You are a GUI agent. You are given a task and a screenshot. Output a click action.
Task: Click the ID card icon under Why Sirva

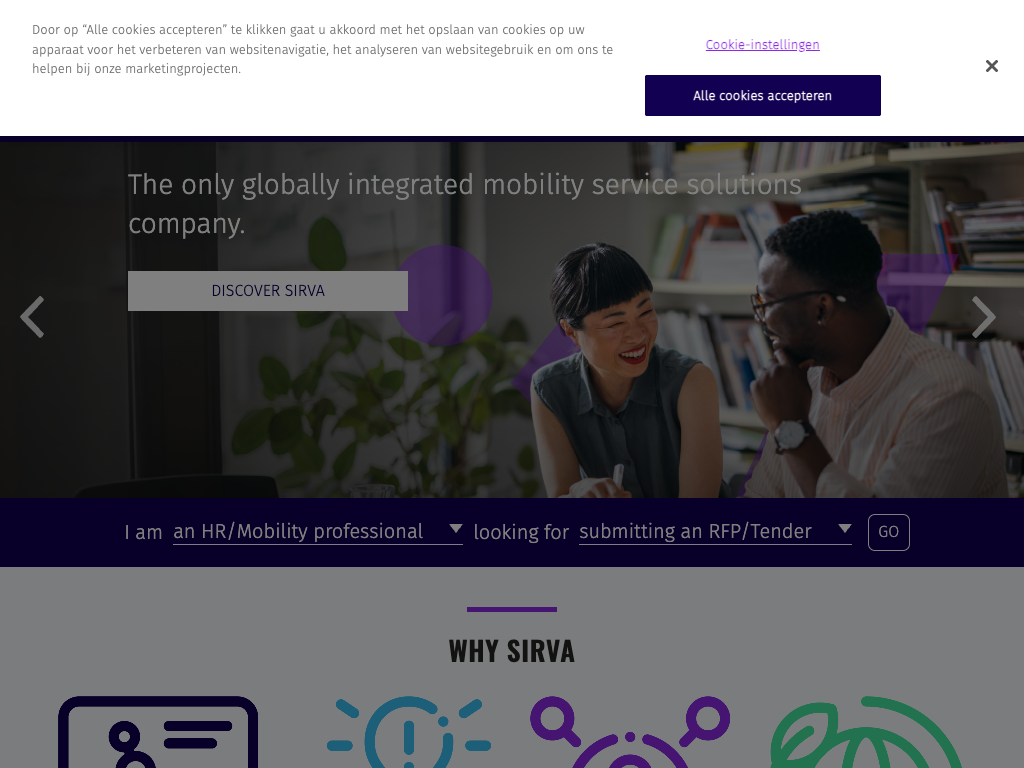point(158,732)
